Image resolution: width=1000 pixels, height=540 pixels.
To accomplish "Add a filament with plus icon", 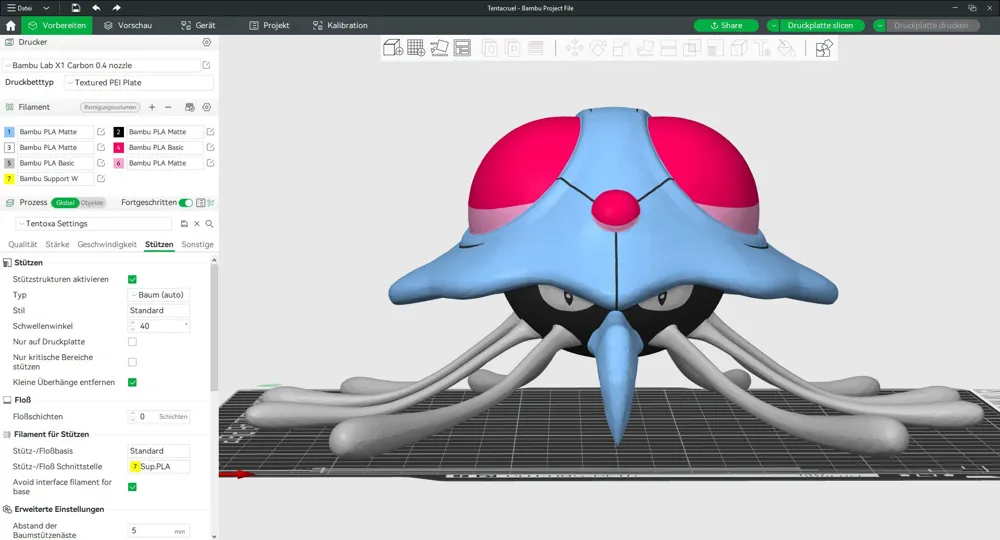I will (x=152, y=107).
